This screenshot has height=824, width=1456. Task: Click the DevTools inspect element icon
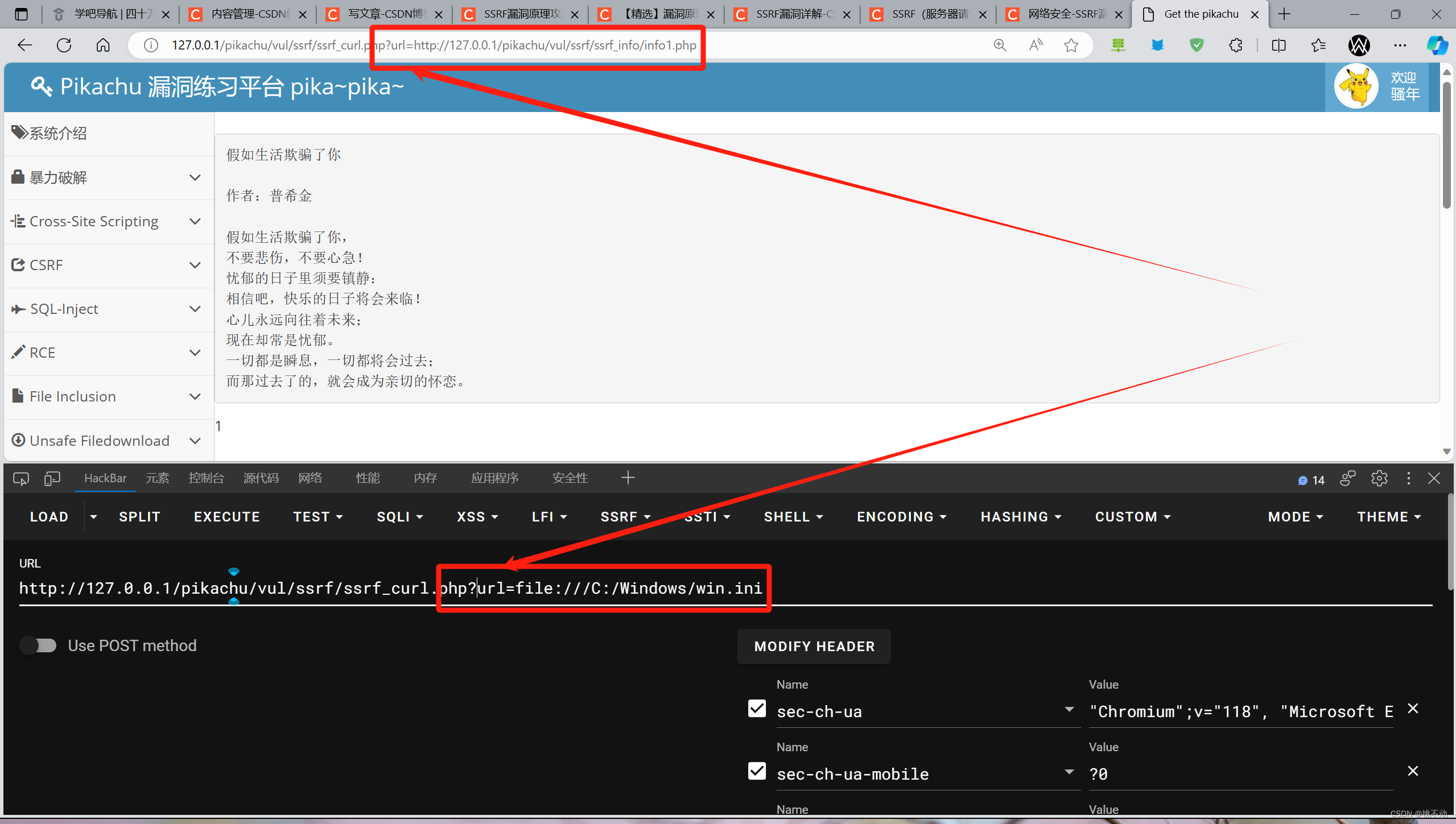pyautogui.click(x=21, y=479)
